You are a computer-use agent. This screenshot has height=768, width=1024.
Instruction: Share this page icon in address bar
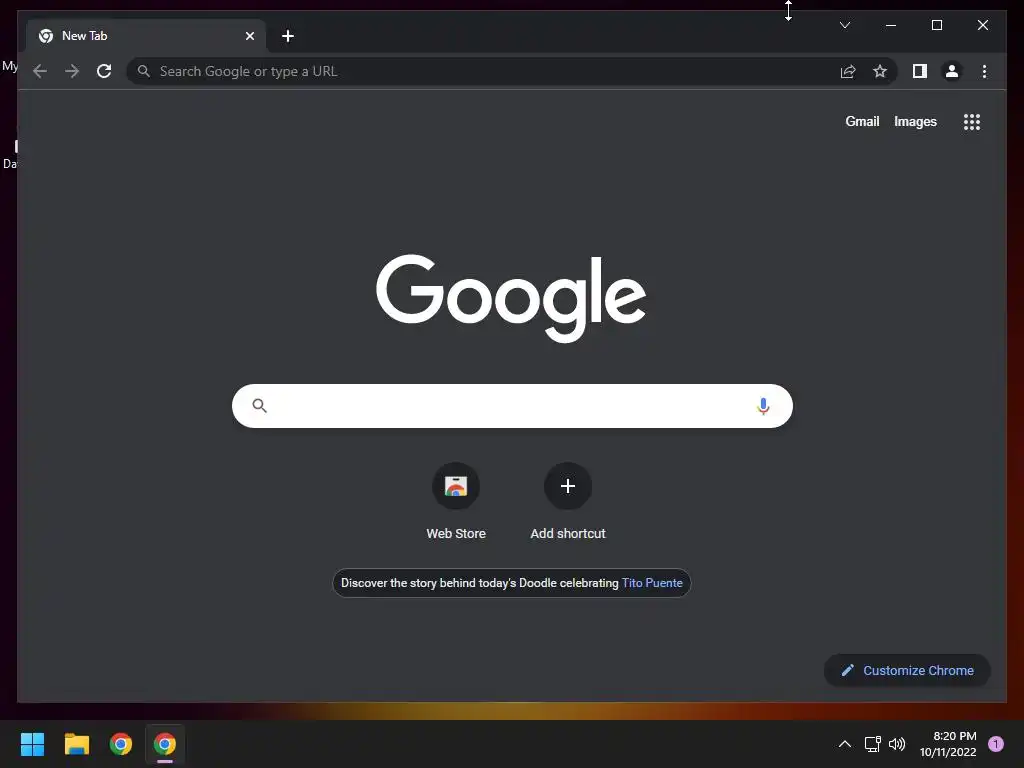(x=848, y=71)
